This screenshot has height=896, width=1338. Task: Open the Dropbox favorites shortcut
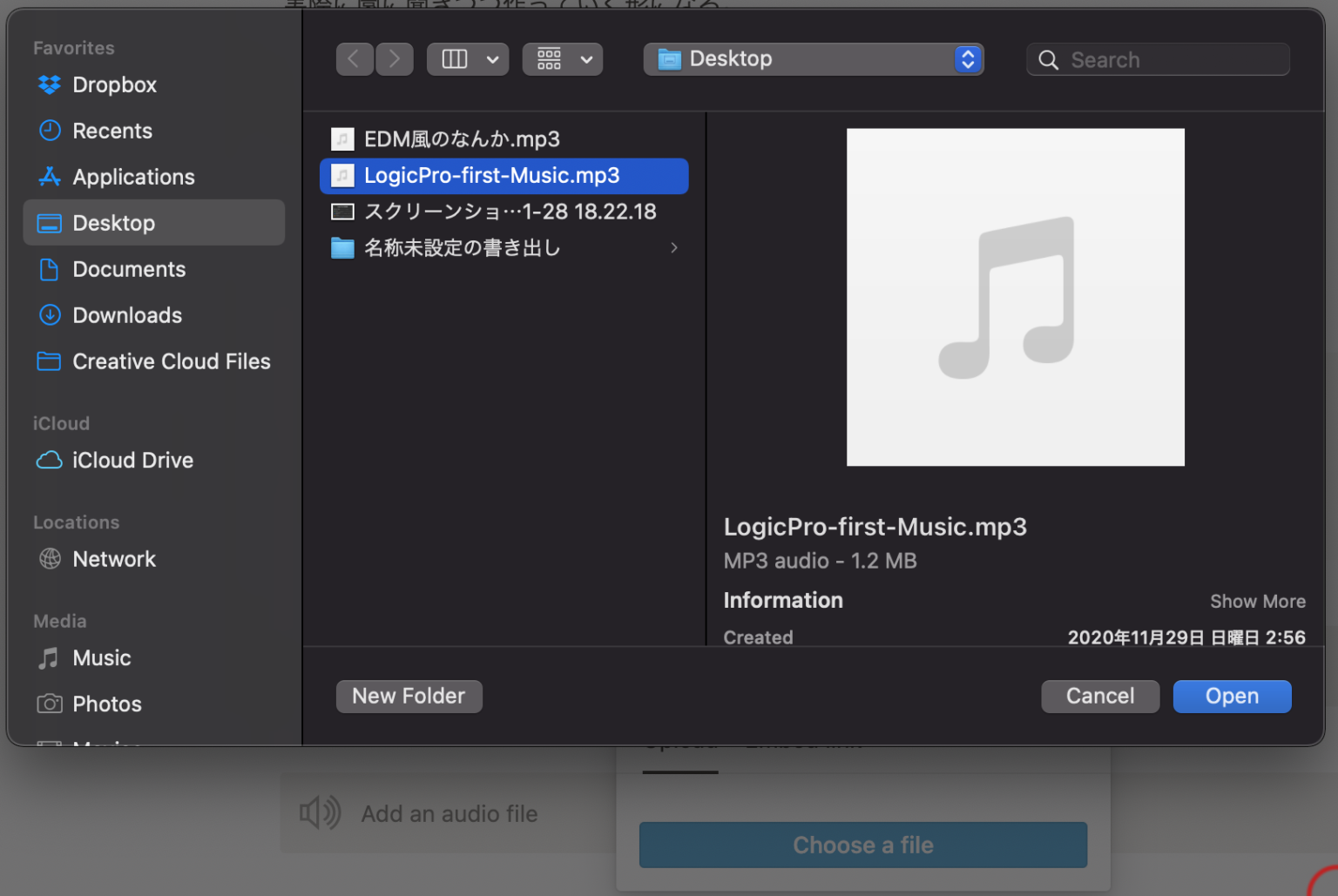tap(113, 84)
